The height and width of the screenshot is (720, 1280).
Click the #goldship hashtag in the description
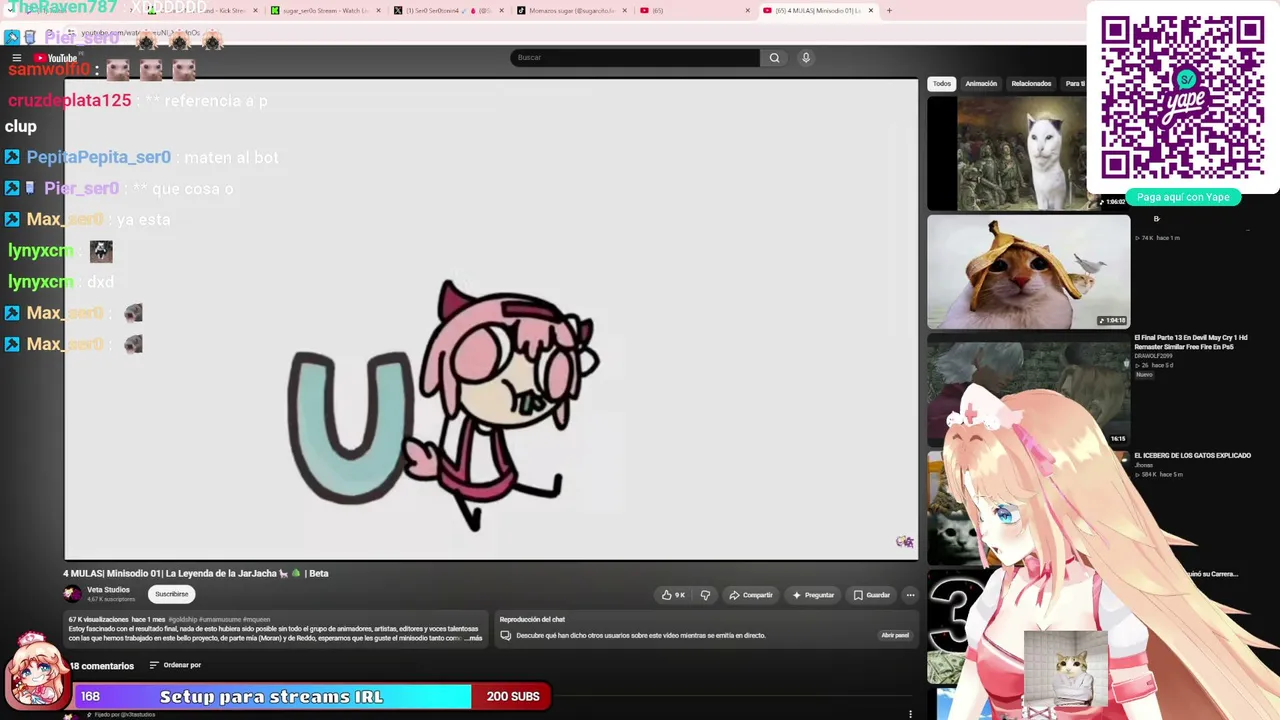click(185, 620)
